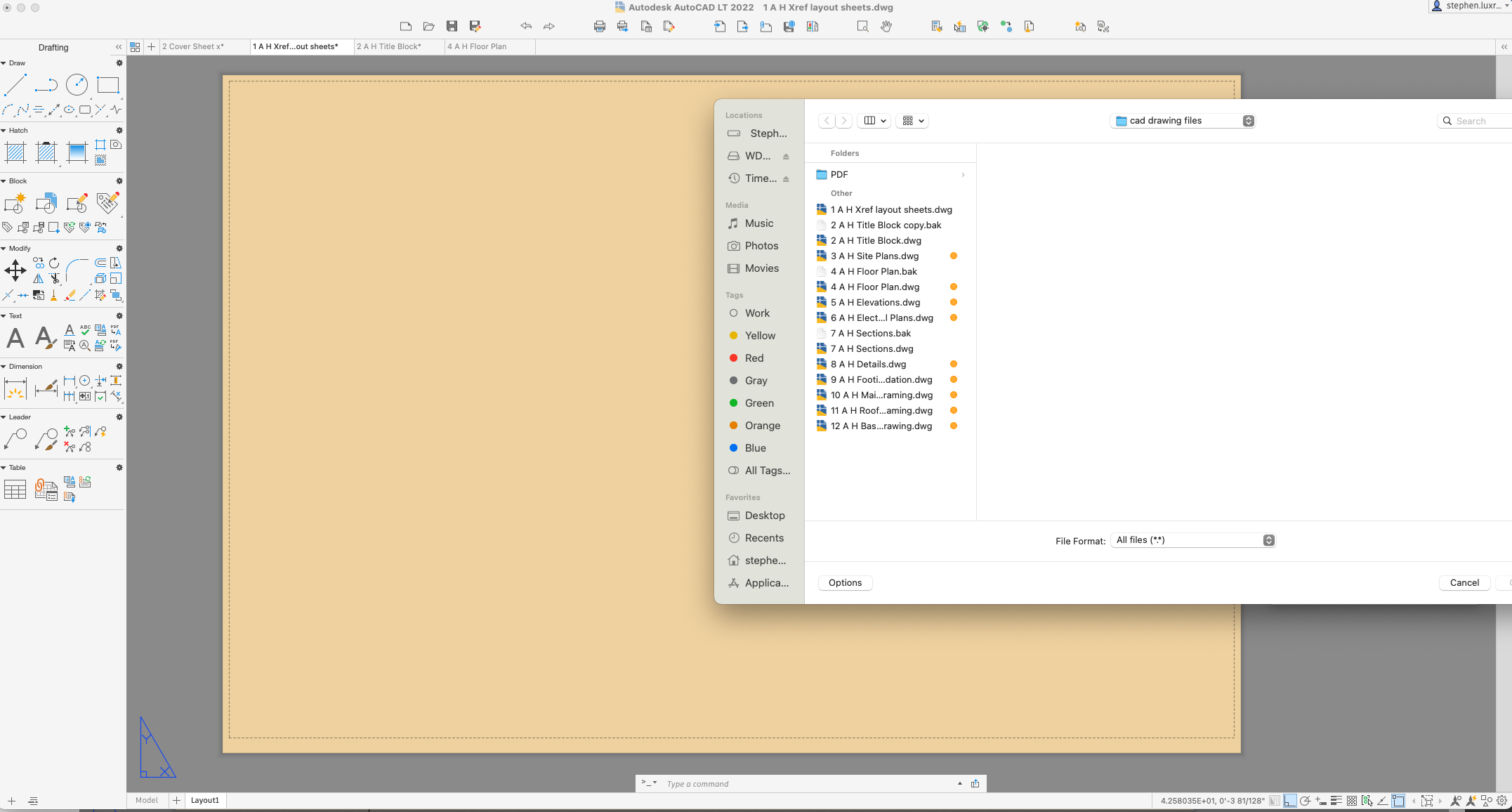Toggle Ortho mode in status bar
Screen dimensions: 1512x812
pyautogui.click(x=1289, y=801)
